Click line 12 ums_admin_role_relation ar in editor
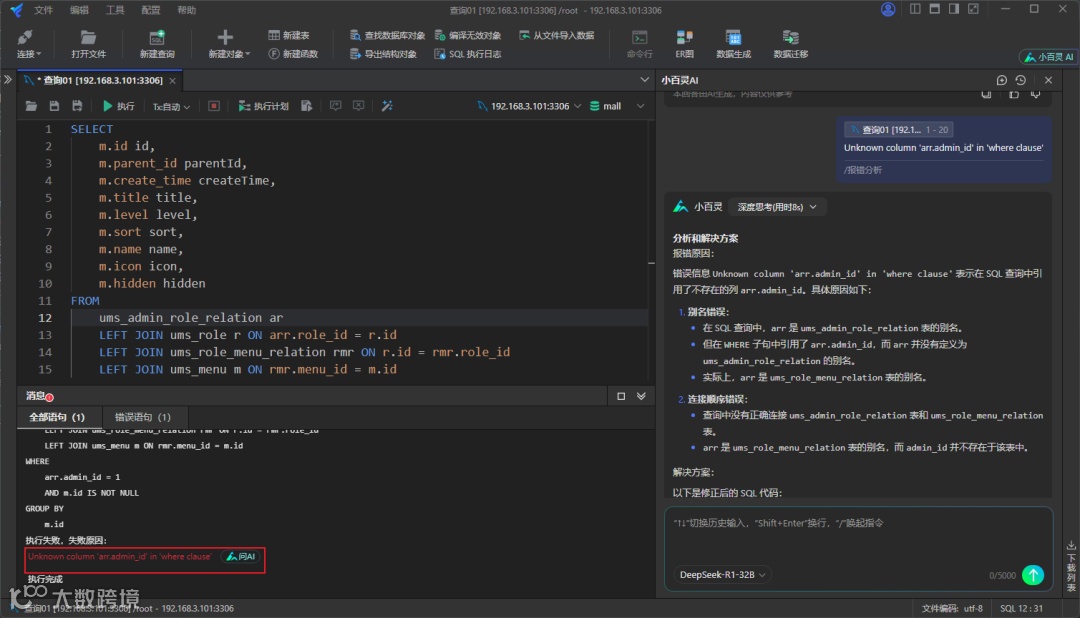1080x618 pixels. (x=191, y=318)
